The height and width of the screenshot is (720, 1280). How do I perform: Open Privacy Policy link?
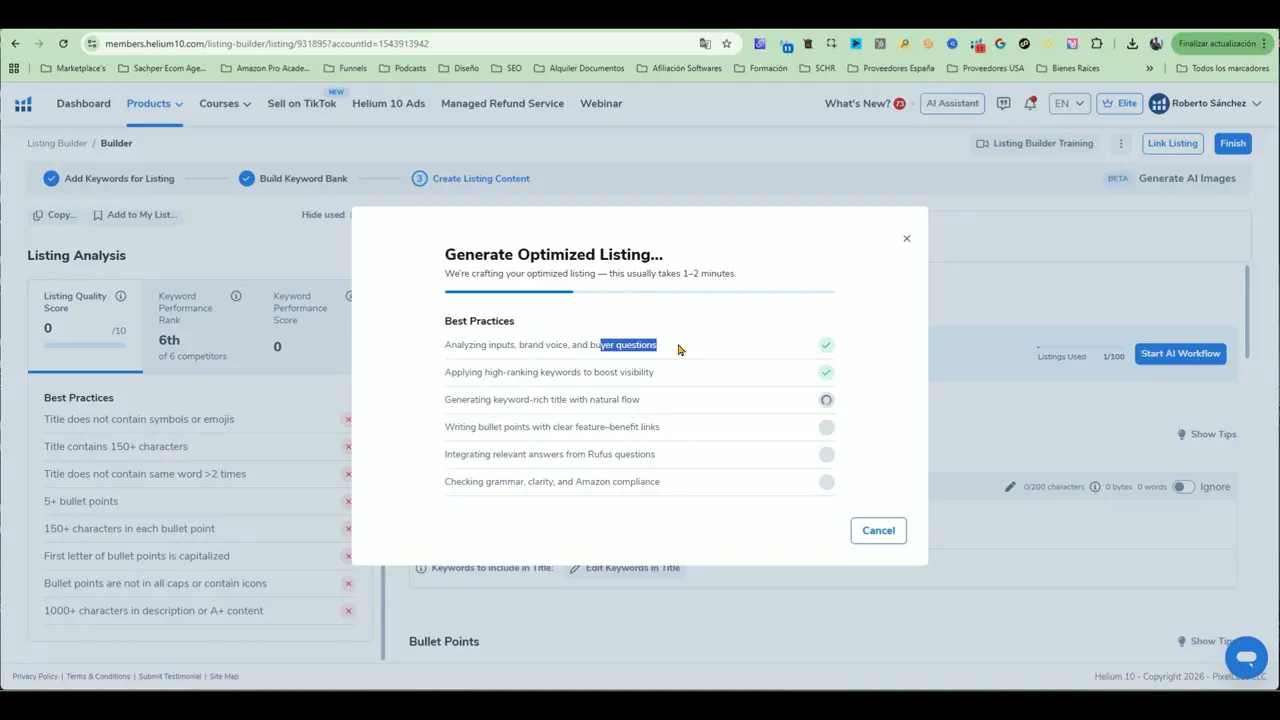[35, 676]
